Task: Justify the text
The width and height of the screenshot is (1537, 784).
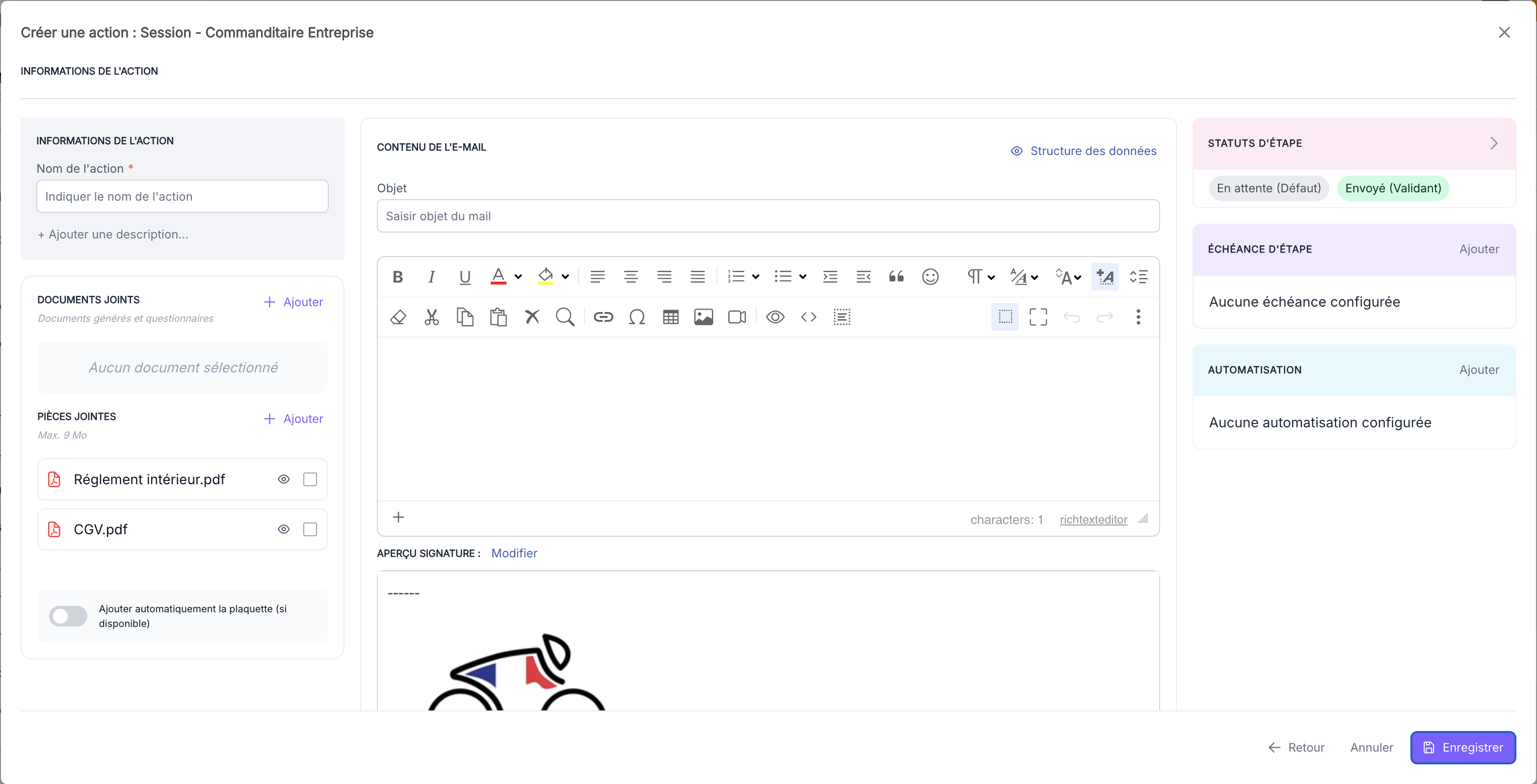Action: 697,277
